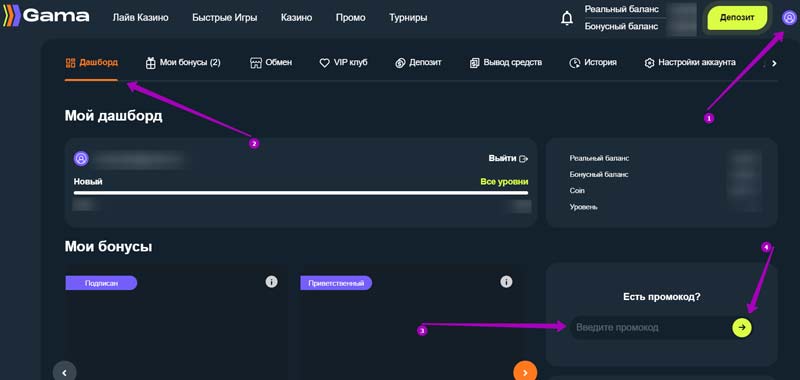The image size is (800, 380).
Task: Click Бонусный баланс in the header
Action: pos(621,27)
